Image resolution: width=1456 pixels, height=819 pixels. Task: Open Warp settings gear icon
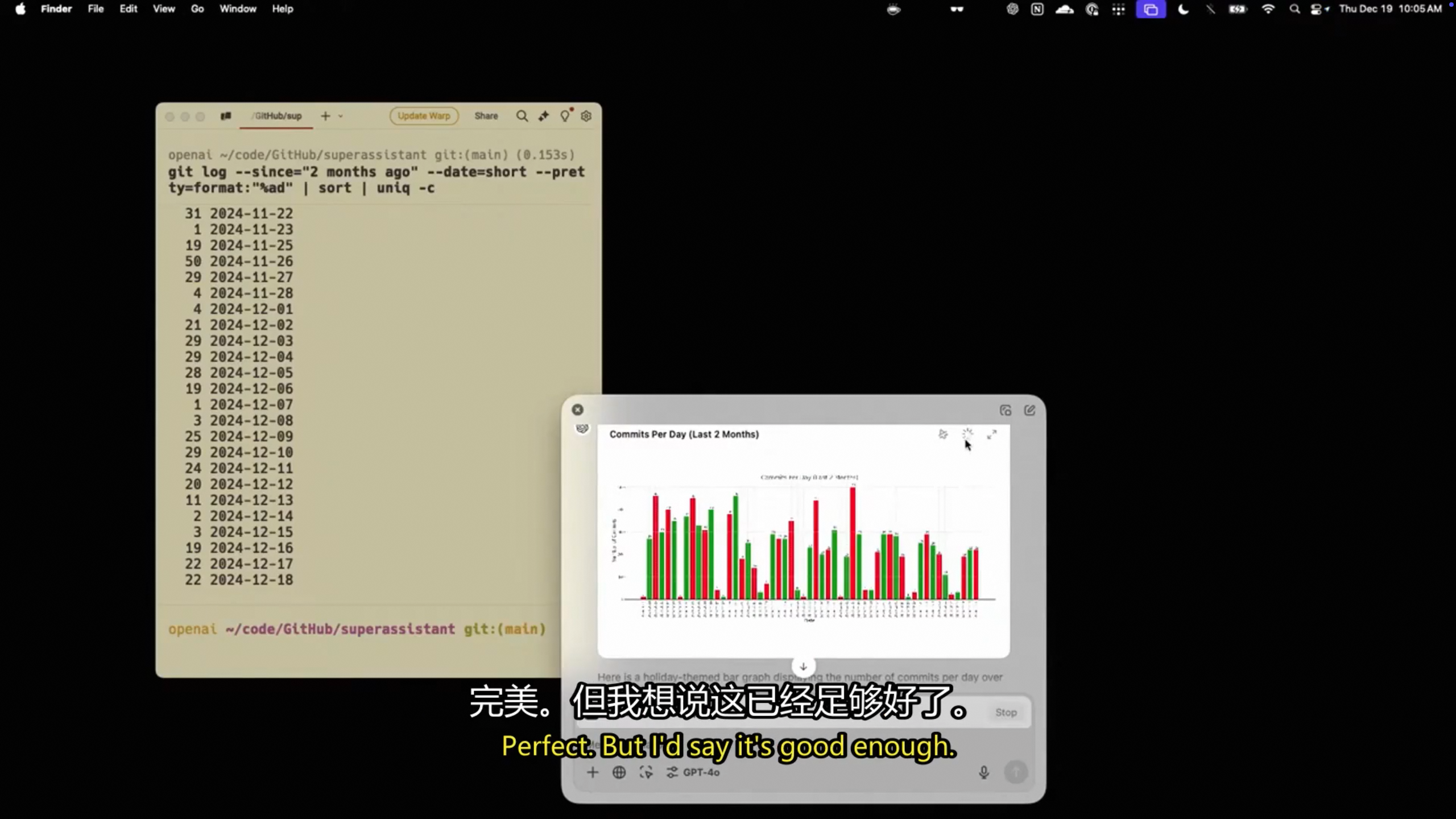pos(586,116)
